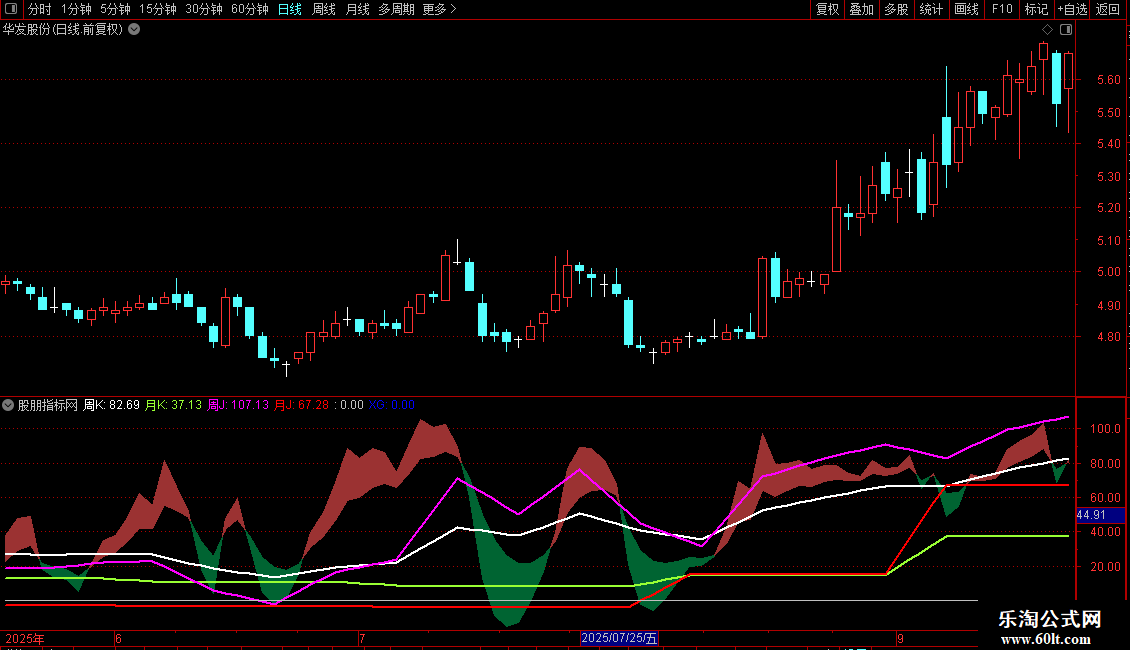1130x650 pixels.
Task: Open the 统计 statistics tool
Action: coord(931,9)
